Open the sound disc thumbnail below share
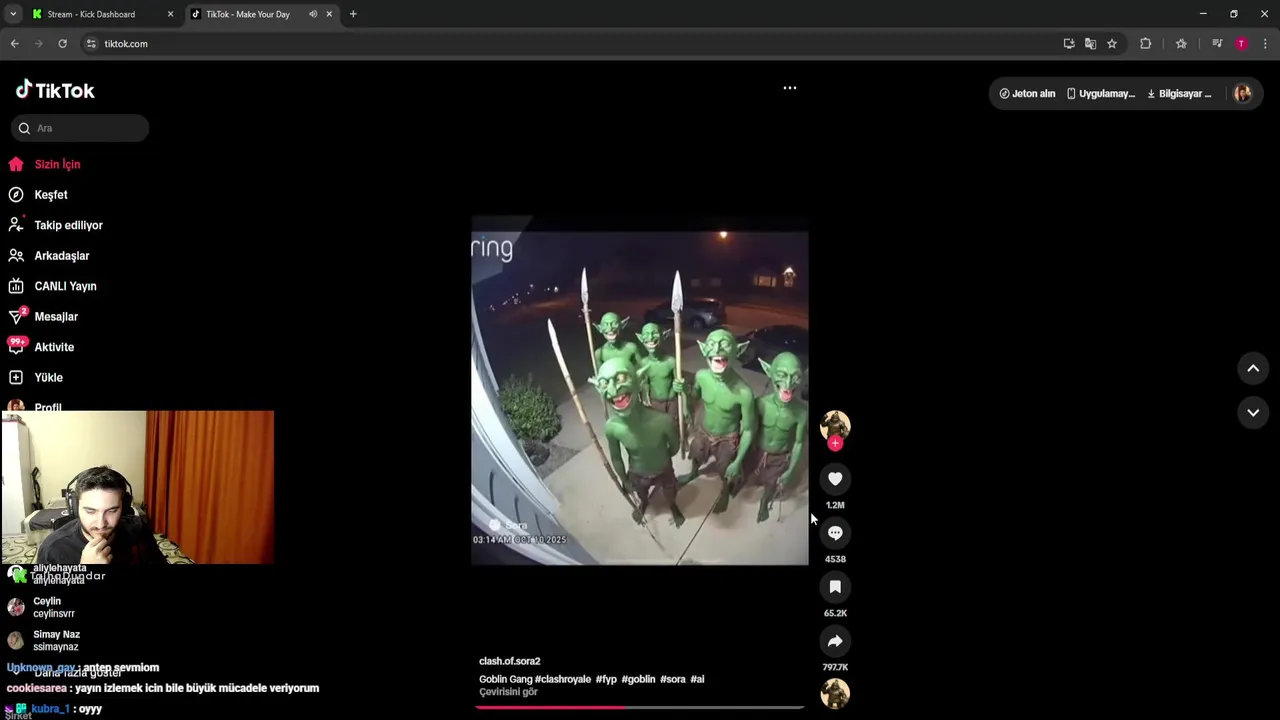The height and width of the screenshot is (720, 1280). click(835, 693)
